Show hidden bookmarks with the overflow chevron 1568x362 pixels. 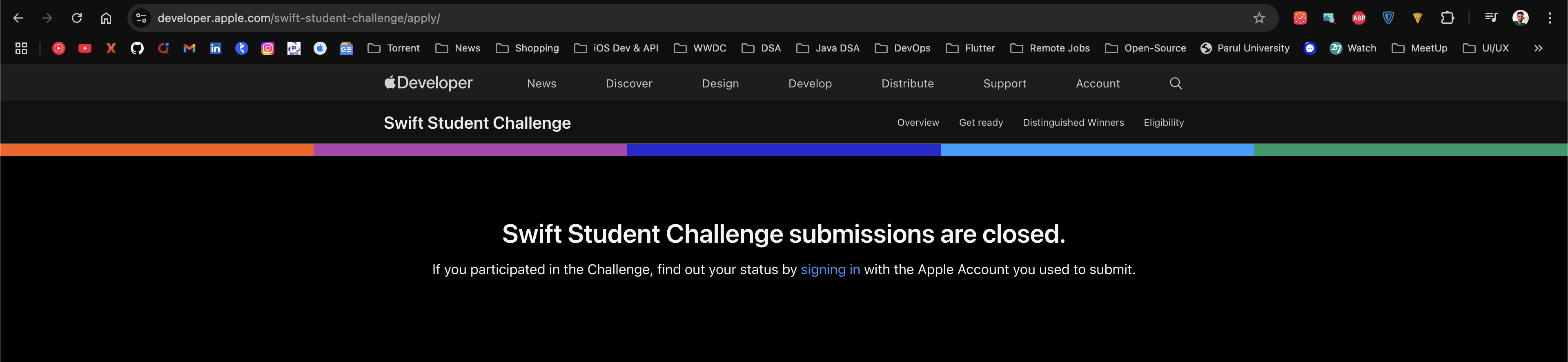pos(1538,48)
